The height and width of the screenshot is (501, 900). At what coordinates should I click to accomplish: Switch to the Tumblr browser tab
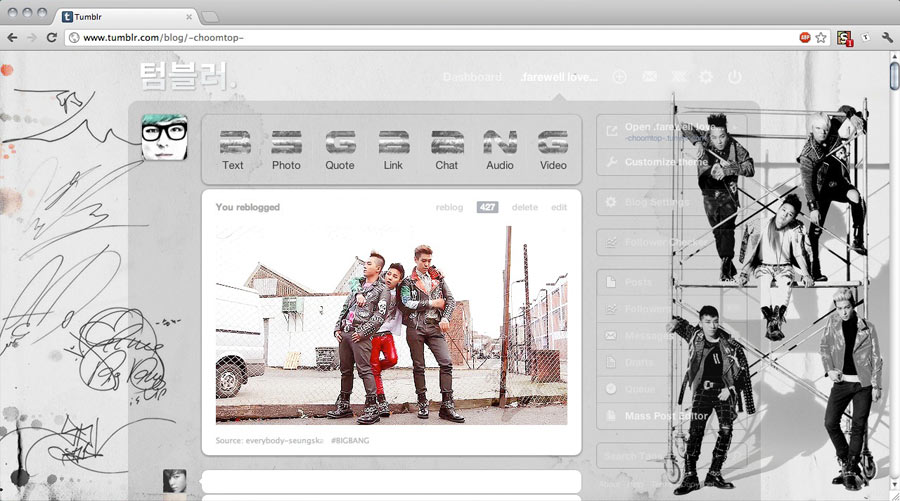click(126, 17)
